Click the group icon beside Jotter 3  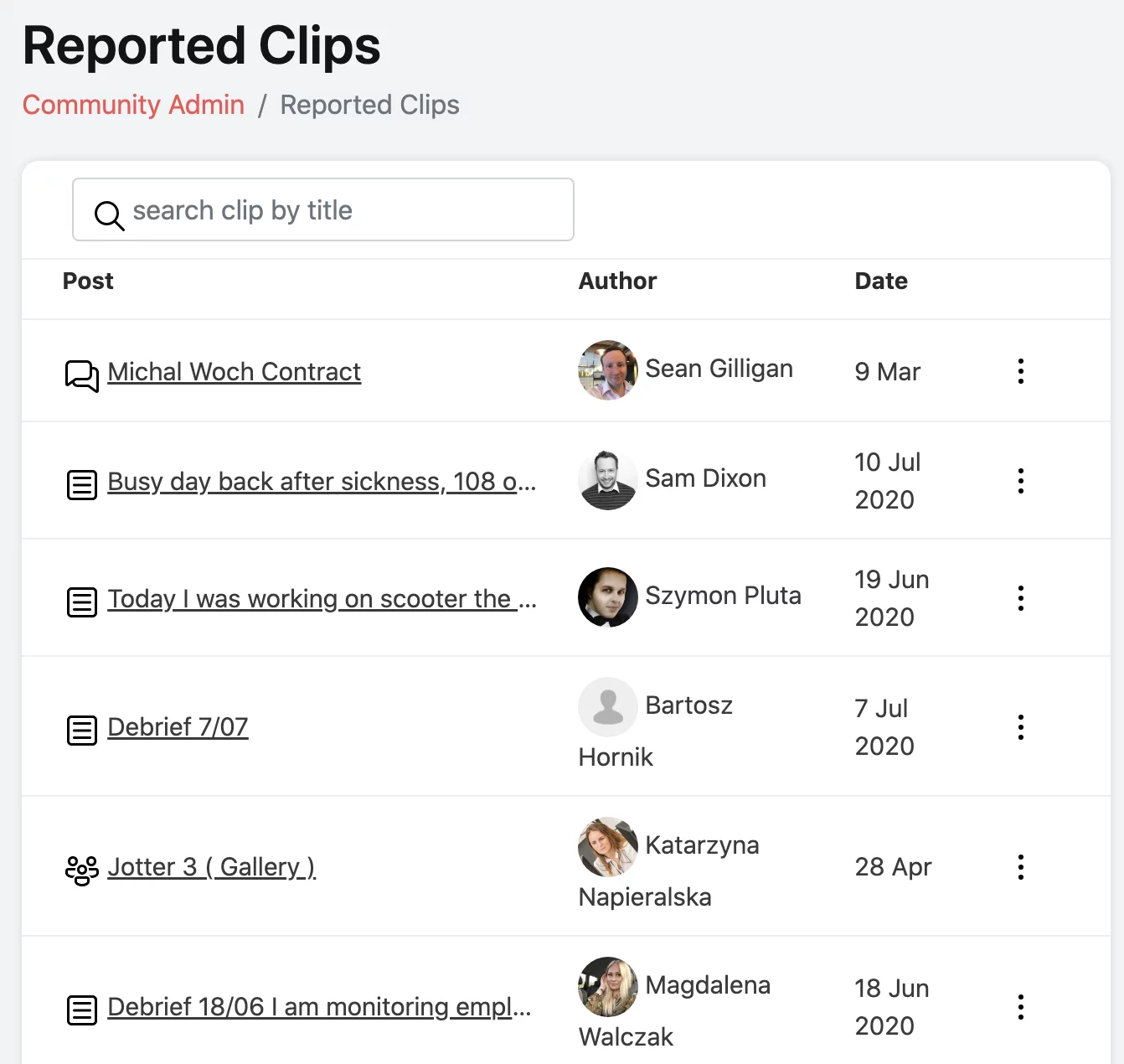coord(82,870)
